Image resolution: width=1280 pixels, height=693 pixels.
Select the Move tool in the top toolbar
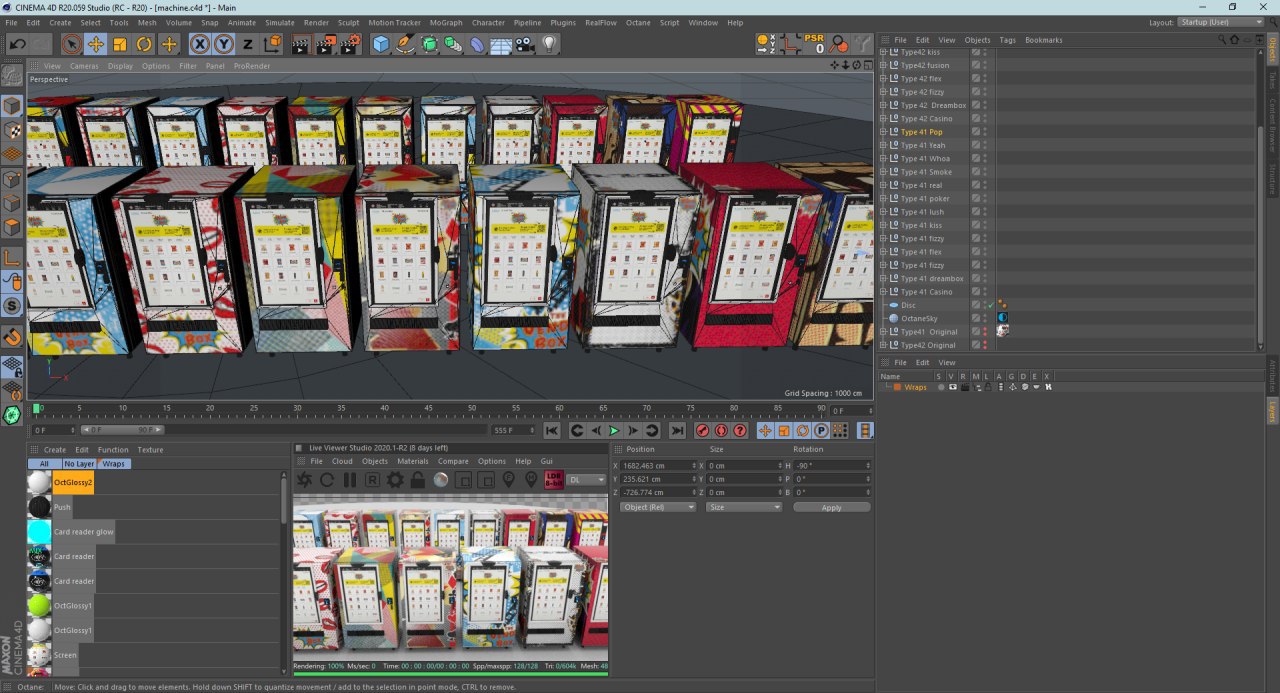(96, 44)
